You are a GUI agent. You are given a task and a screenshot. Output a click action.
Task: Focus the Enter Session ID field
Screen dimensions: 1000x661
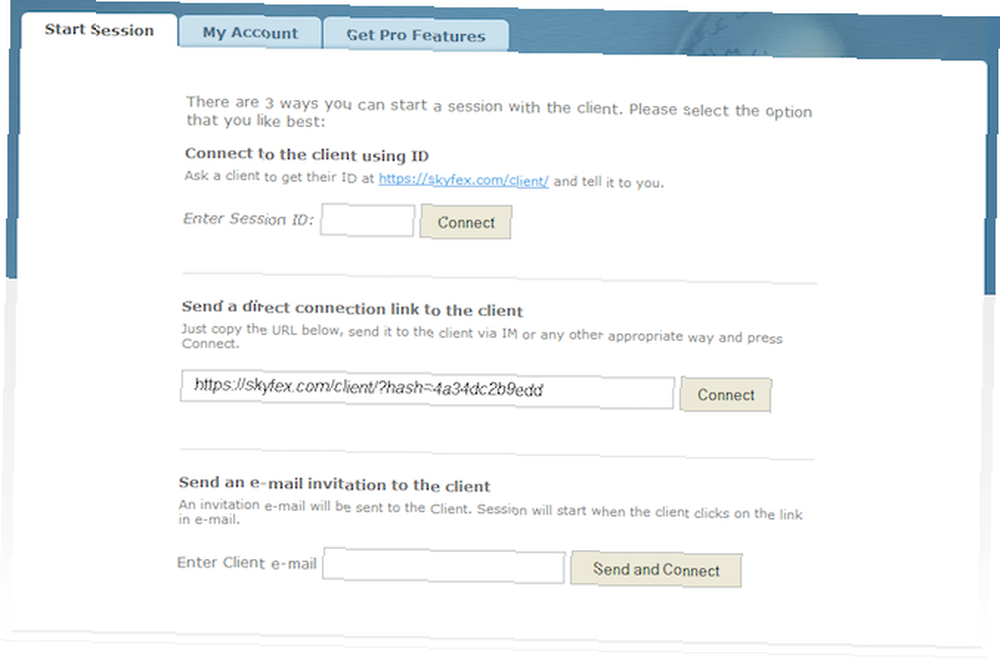367,220
